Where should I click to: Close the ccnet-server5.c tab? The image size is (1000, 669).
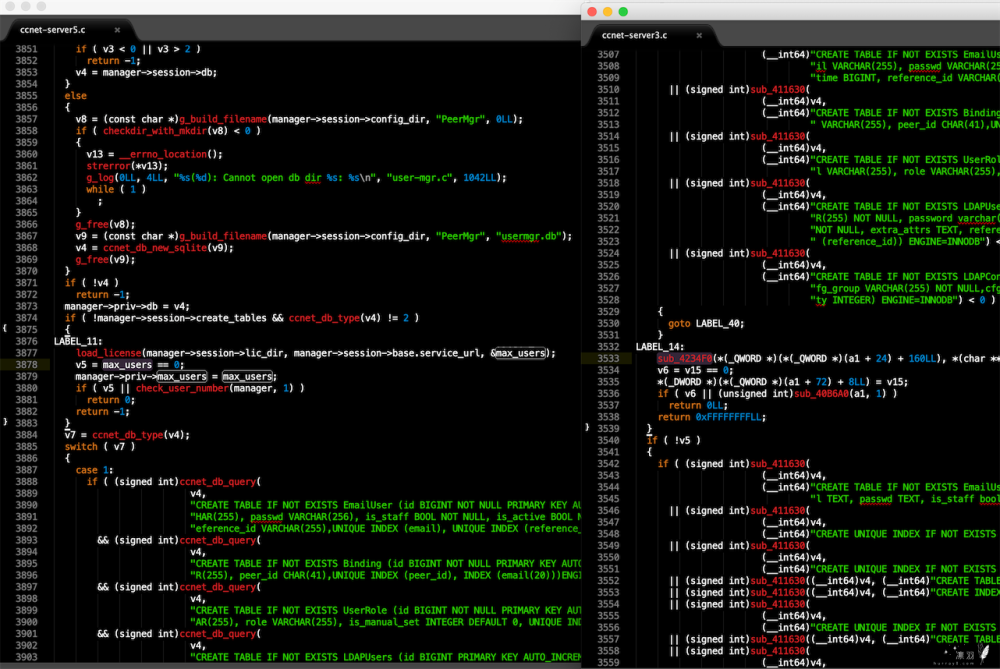coord(117,30)
